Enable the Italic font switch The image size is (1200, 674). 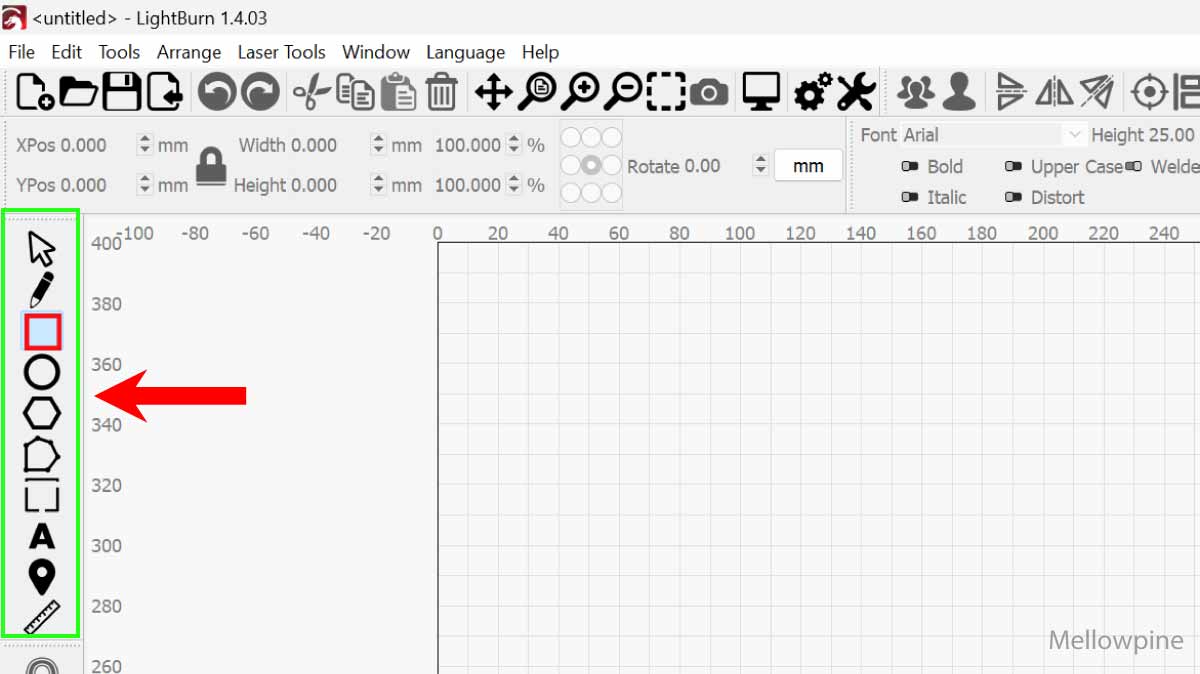tap(910, 197)
